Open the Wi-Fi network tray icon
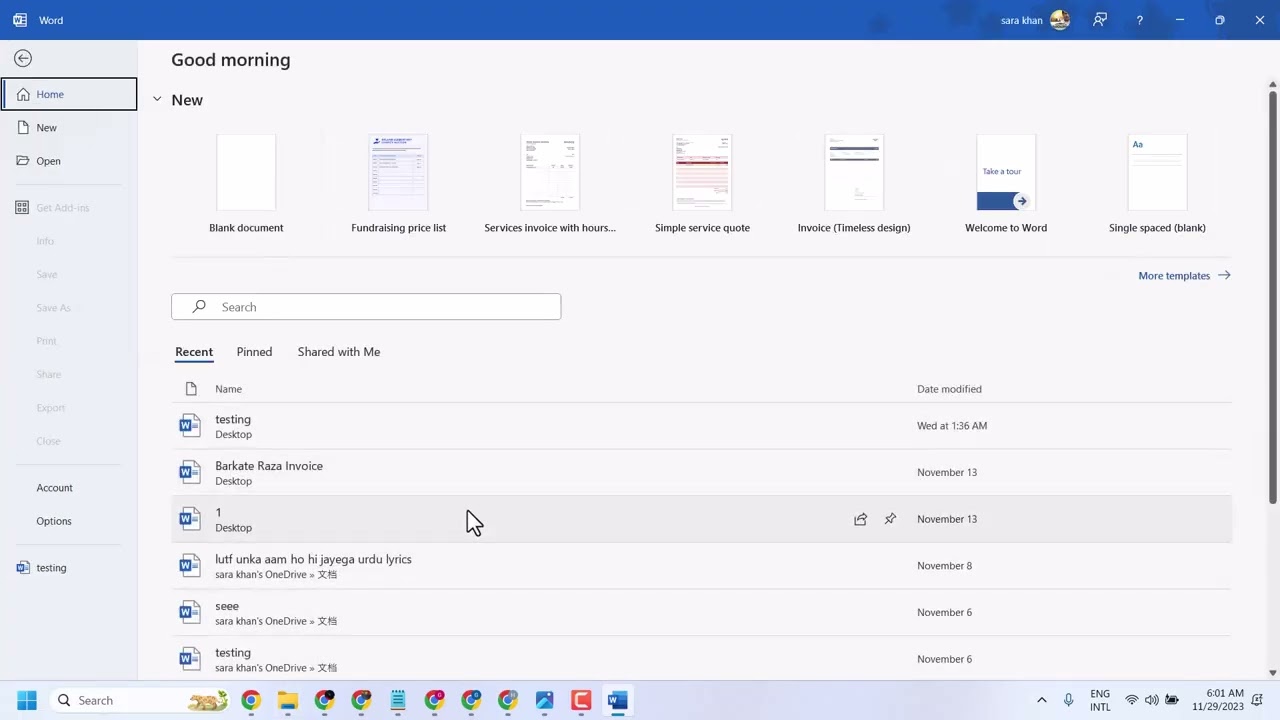The height and width of the screenshot is (720, 1280). point(1132,700)
